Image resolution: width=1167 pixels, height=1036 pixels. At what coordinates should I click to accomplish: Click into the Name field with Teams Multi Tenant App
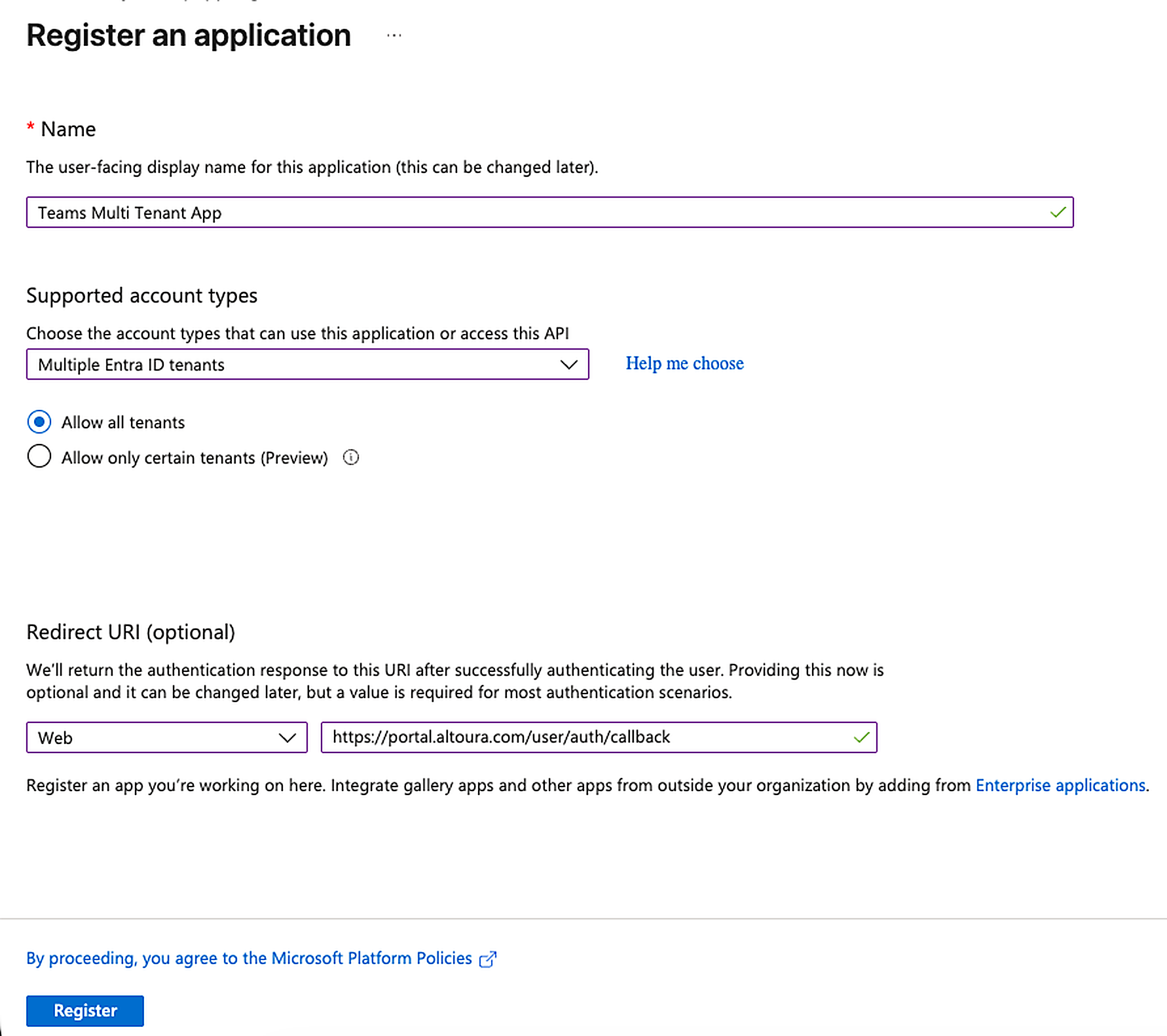[x=549, y=212]
